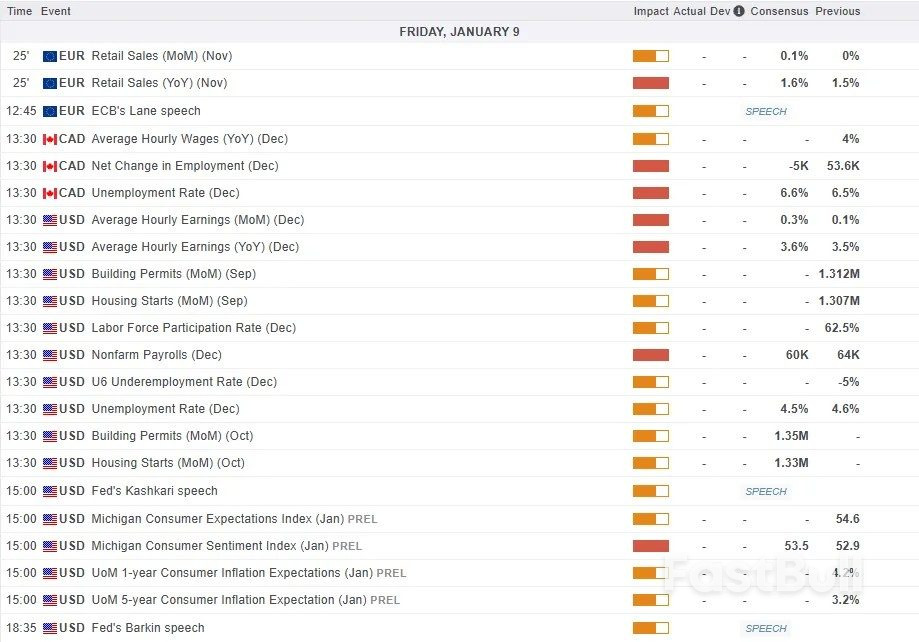
Task: Click the info icon beside Dev header
Action: pyautogui.click(x=738, y=12)
